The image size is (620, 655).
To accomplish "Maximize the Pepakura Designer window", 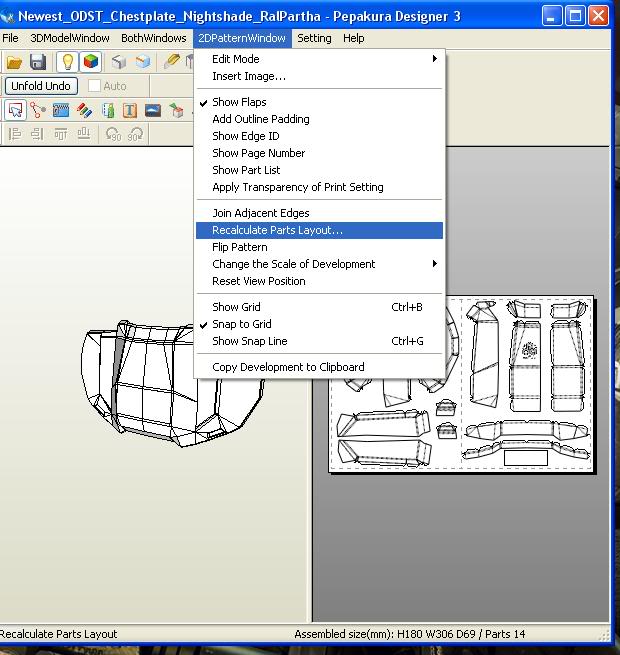I will (575, 16).
